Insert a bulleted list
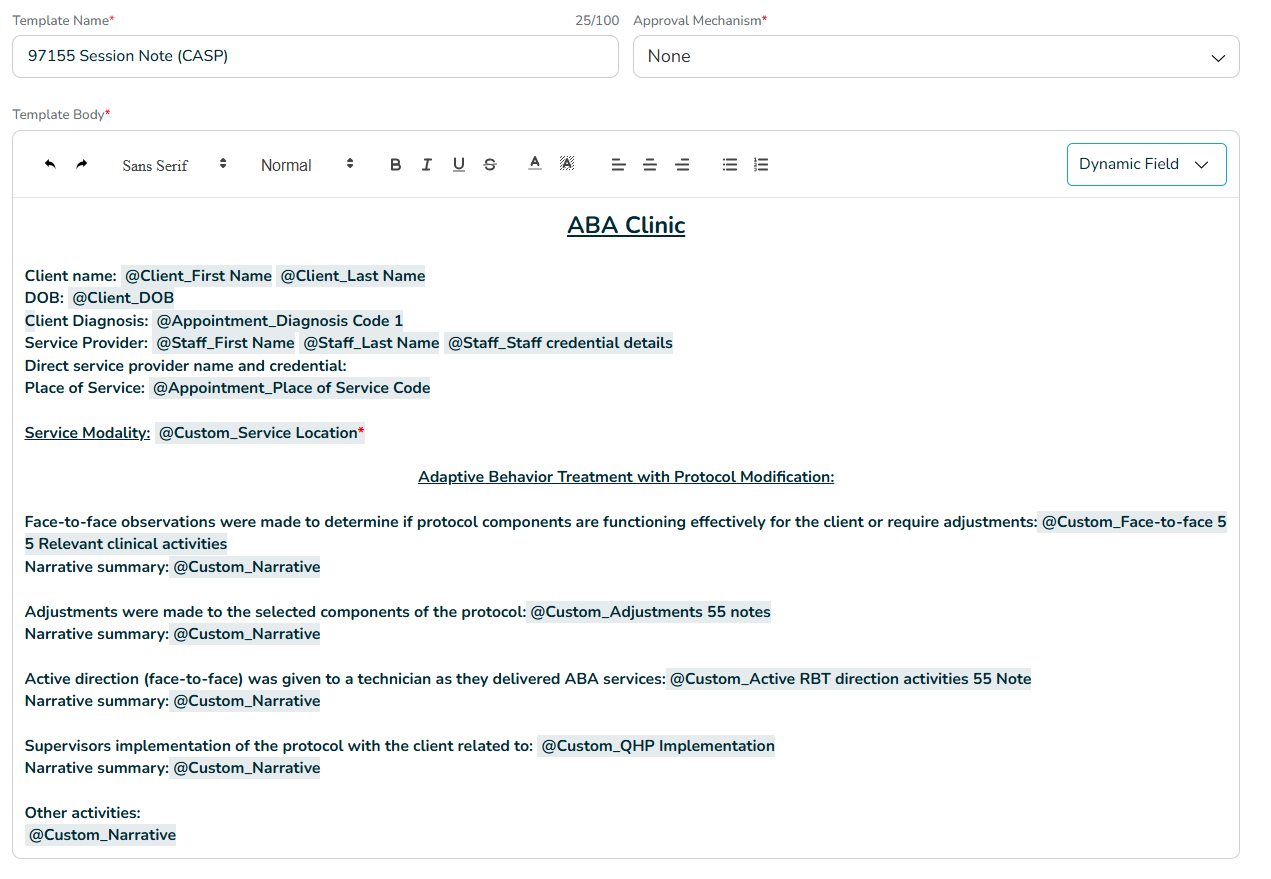 [x=730, y=165]
